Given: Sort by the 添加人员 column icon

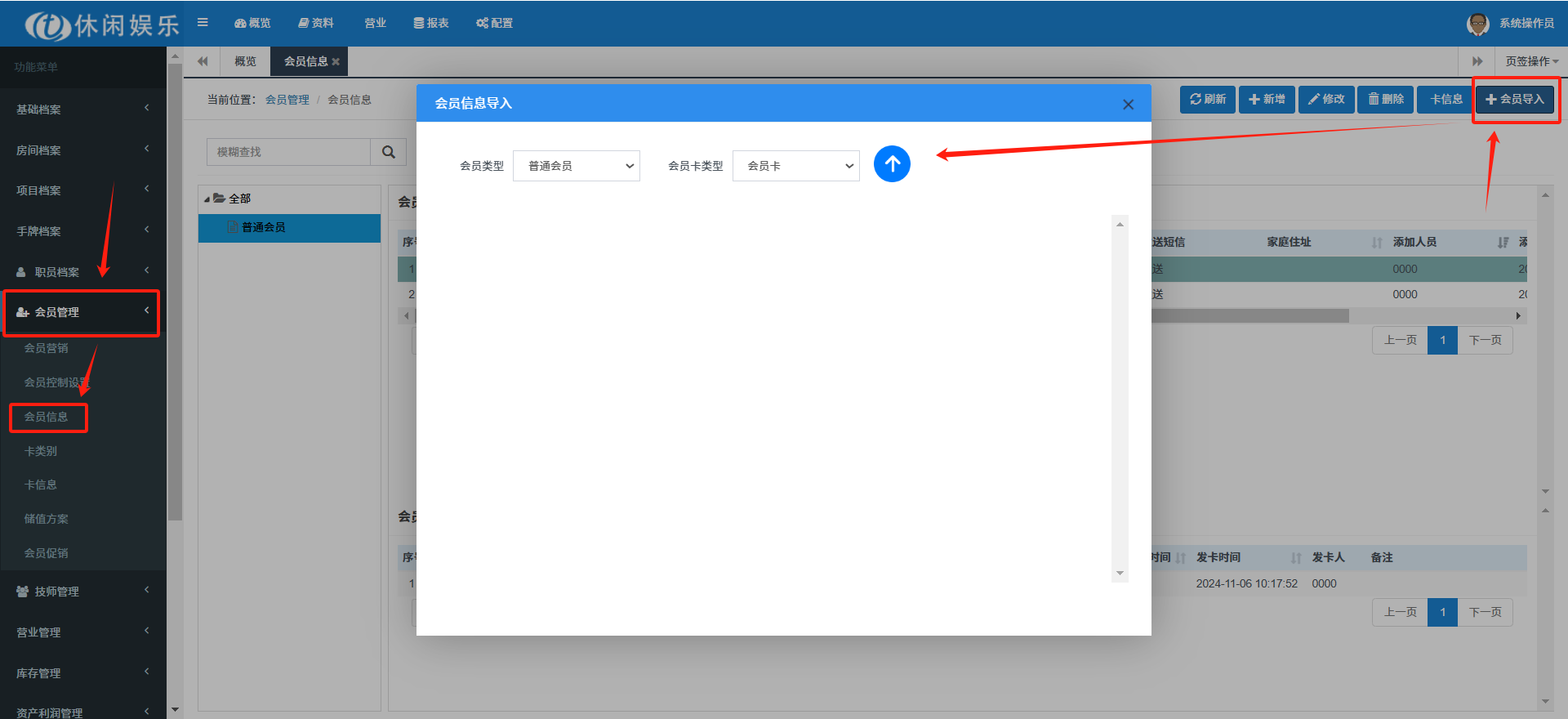Looking at the screenshot, I should point(1503,243).
